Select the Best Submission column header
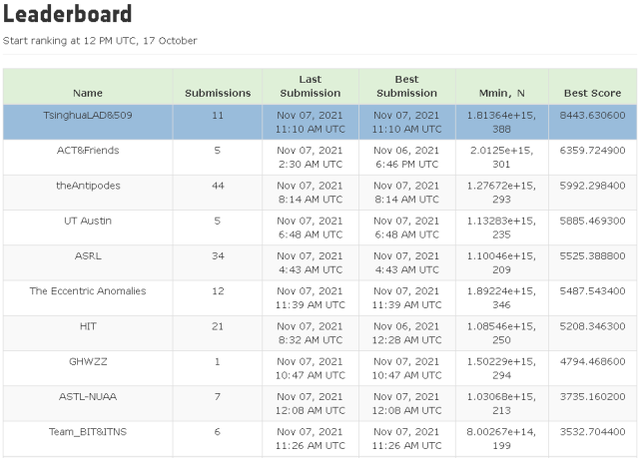The height and width of the screenshot is (458, 640). 407,86
